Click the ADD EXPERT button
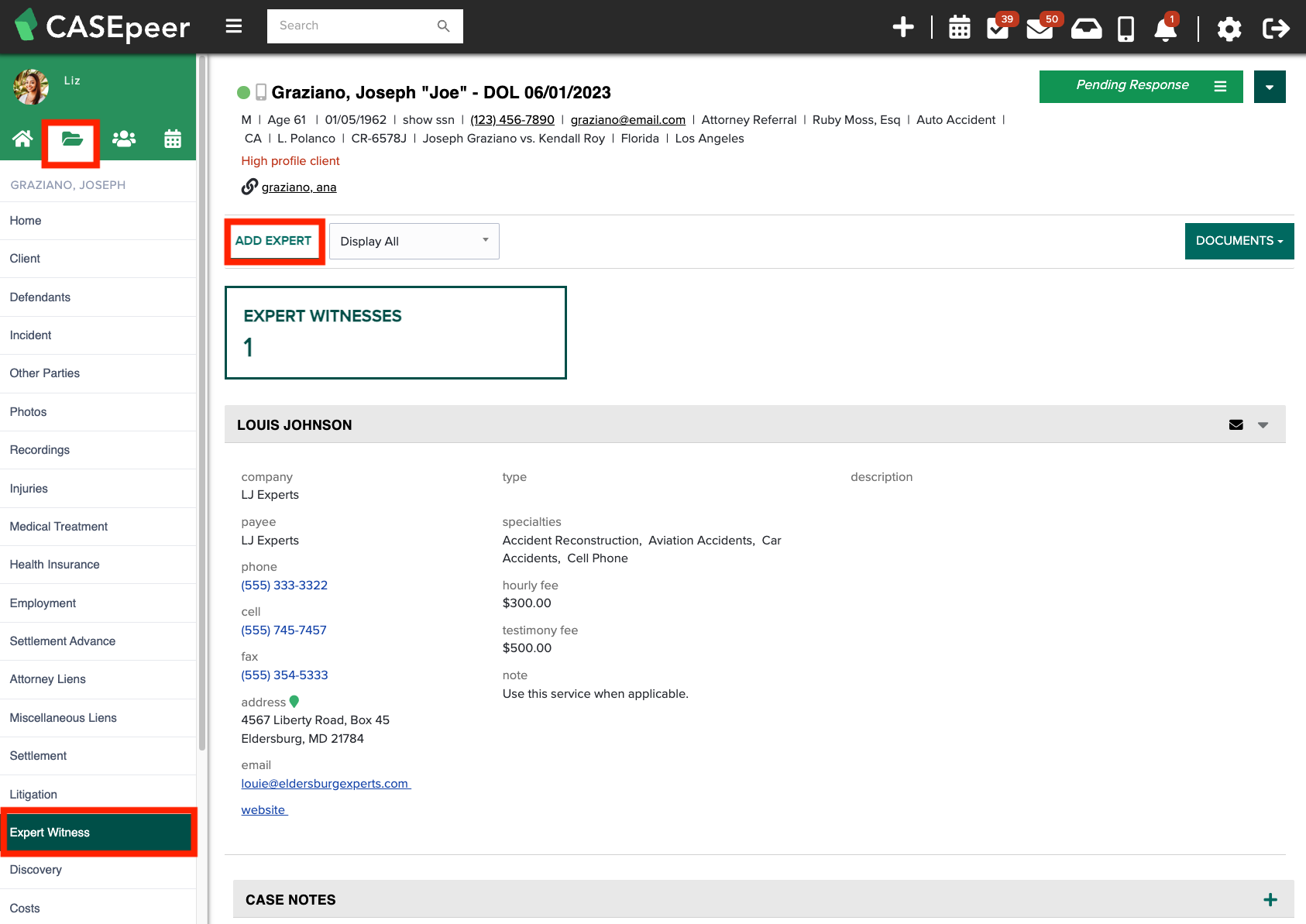Screen dimensions: 1306x924 click(x=273, y=241)
